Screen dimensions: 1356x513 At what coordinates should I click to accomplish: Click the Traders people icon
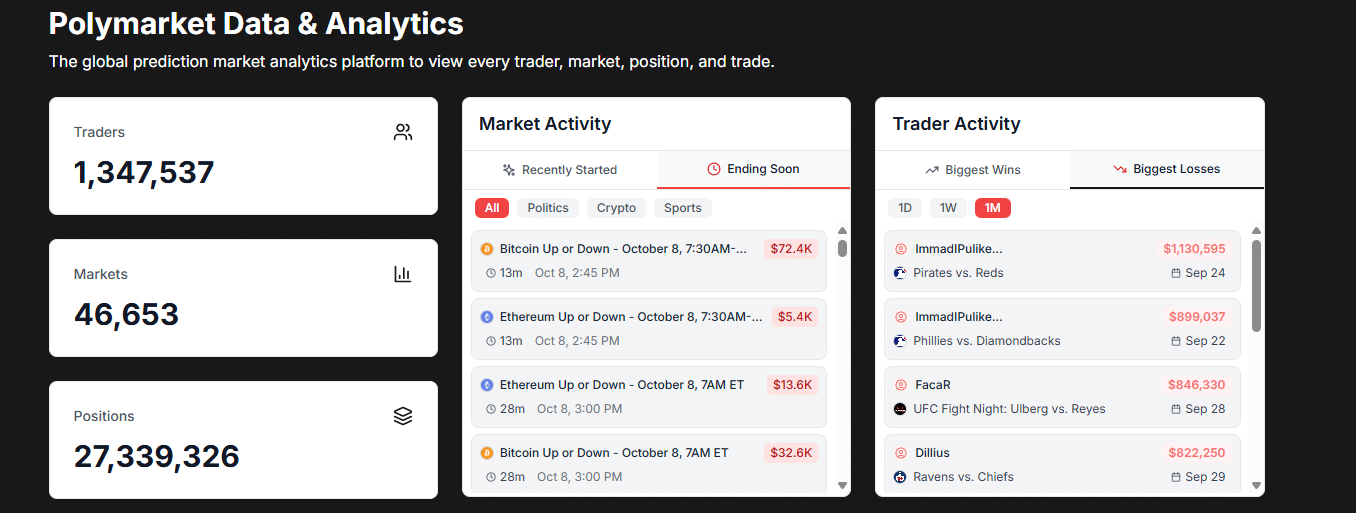click(403, 132)
